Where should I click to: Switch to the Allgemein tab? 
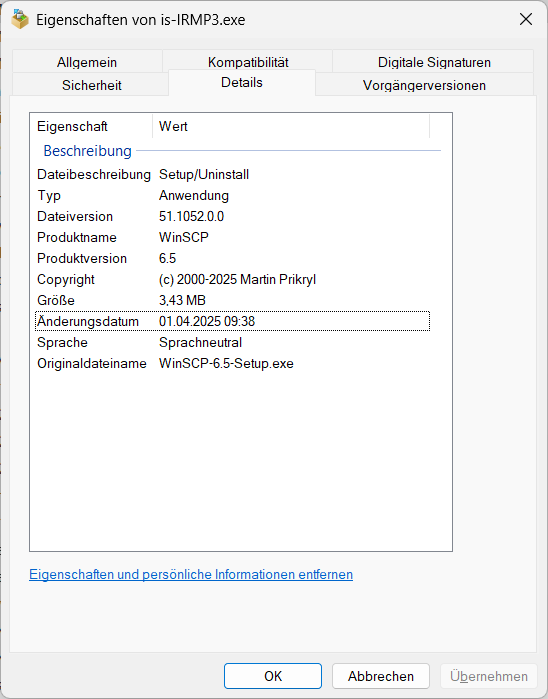(87, 62)
